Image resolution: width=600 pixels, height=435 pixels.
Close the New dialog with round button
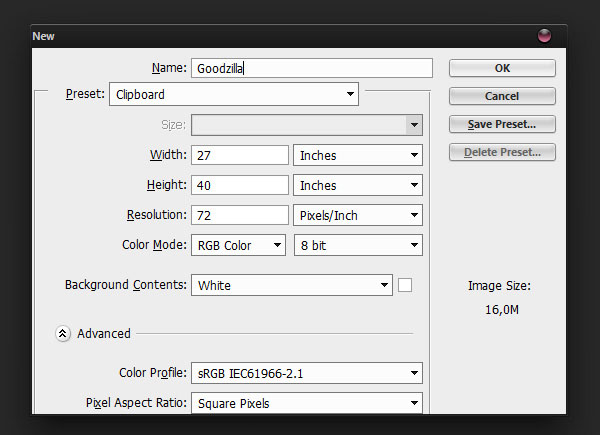point(544,36)
